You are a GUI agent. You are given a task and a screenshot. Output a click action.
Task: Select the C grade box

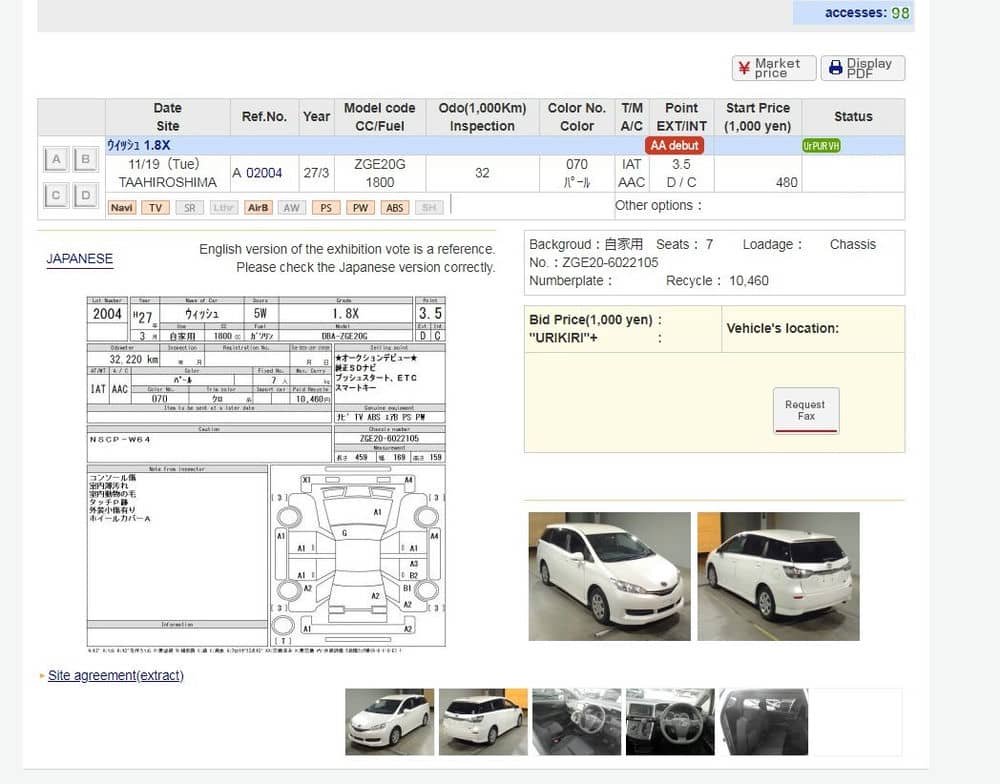pos(57,195)
